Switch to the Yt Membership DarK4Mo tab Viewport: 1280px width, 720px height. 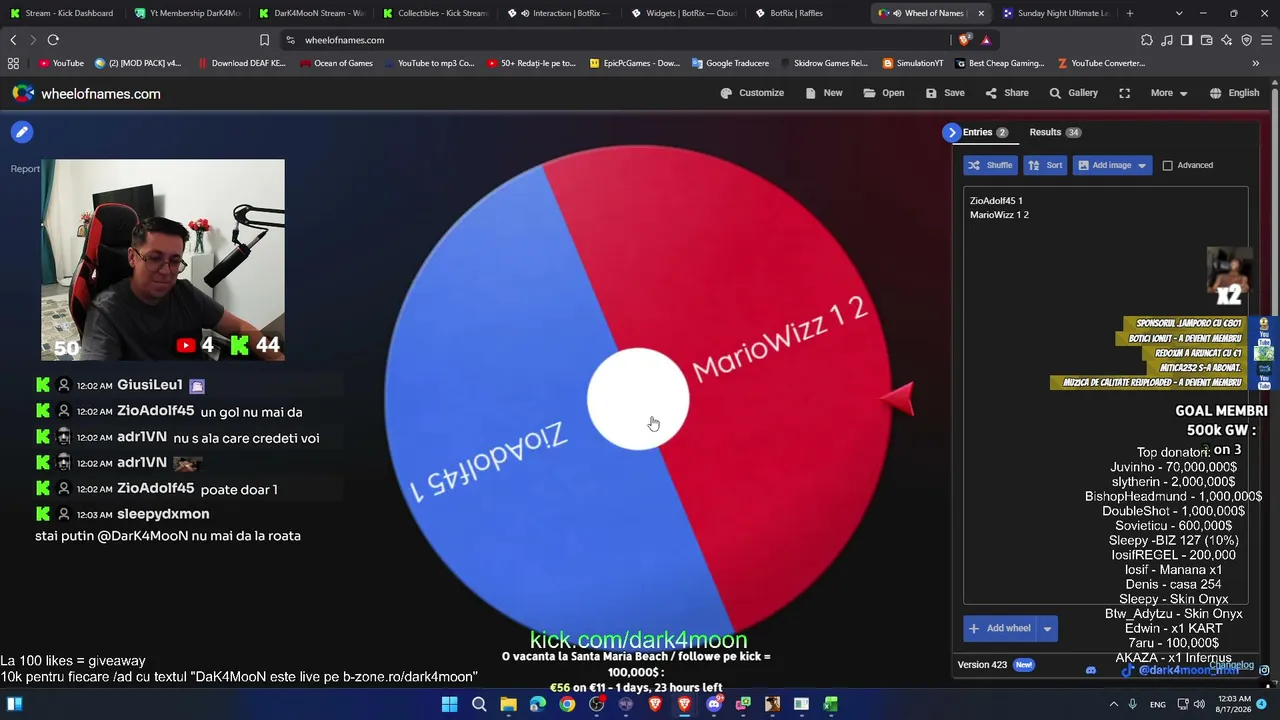[187, 13]
